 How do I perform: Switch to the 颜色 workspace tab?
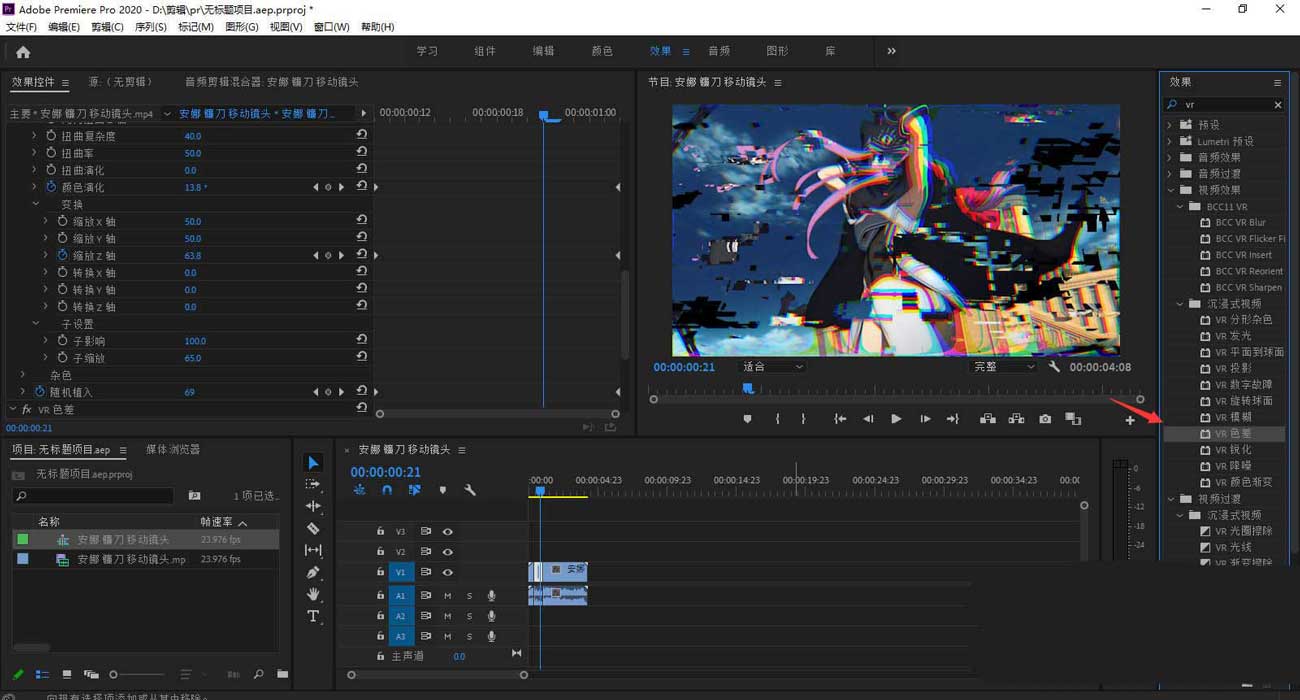(602, 51)
